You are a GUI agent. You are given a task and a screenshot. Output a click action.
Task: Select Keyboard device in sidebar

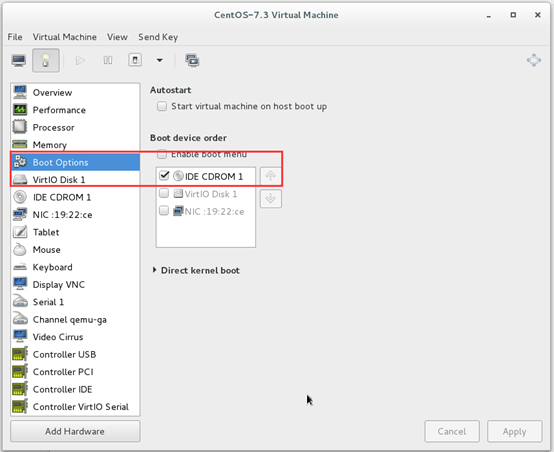75,267
